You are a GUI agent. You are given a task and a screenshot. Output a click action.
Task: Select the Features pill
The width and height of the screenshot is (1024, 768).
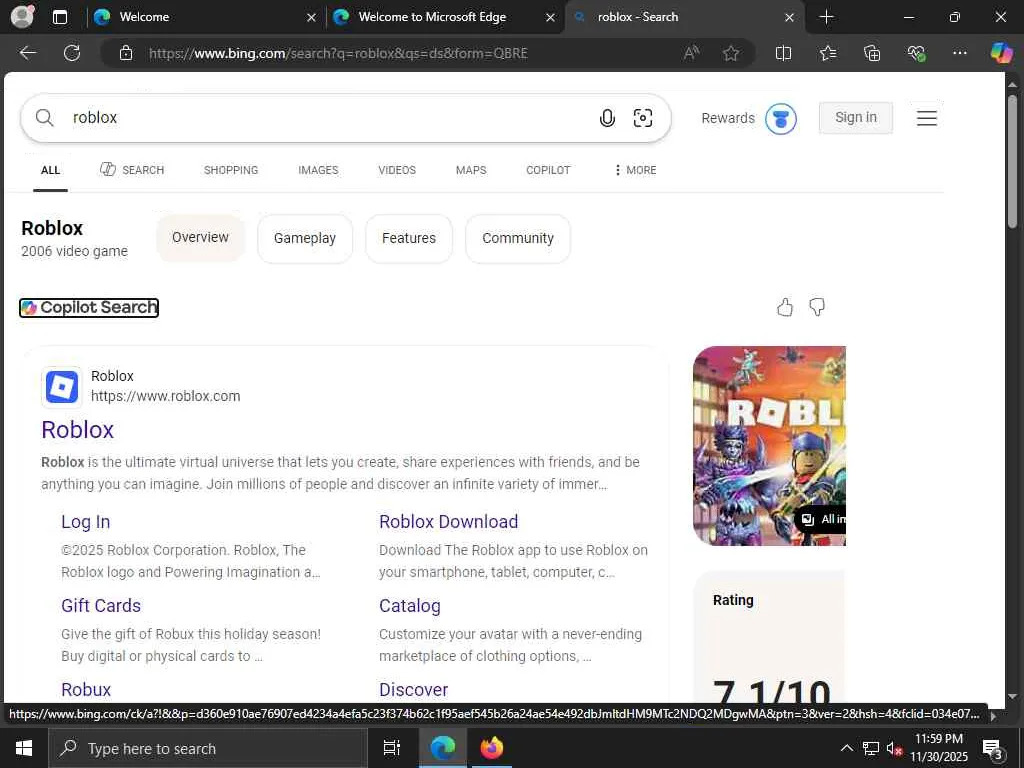[x=409, y=238]
